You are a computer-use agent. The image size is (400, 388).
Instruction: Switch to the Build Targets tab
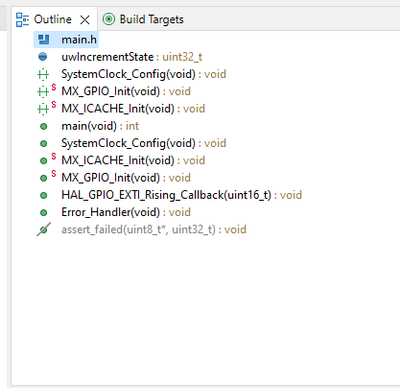point(143,19)
